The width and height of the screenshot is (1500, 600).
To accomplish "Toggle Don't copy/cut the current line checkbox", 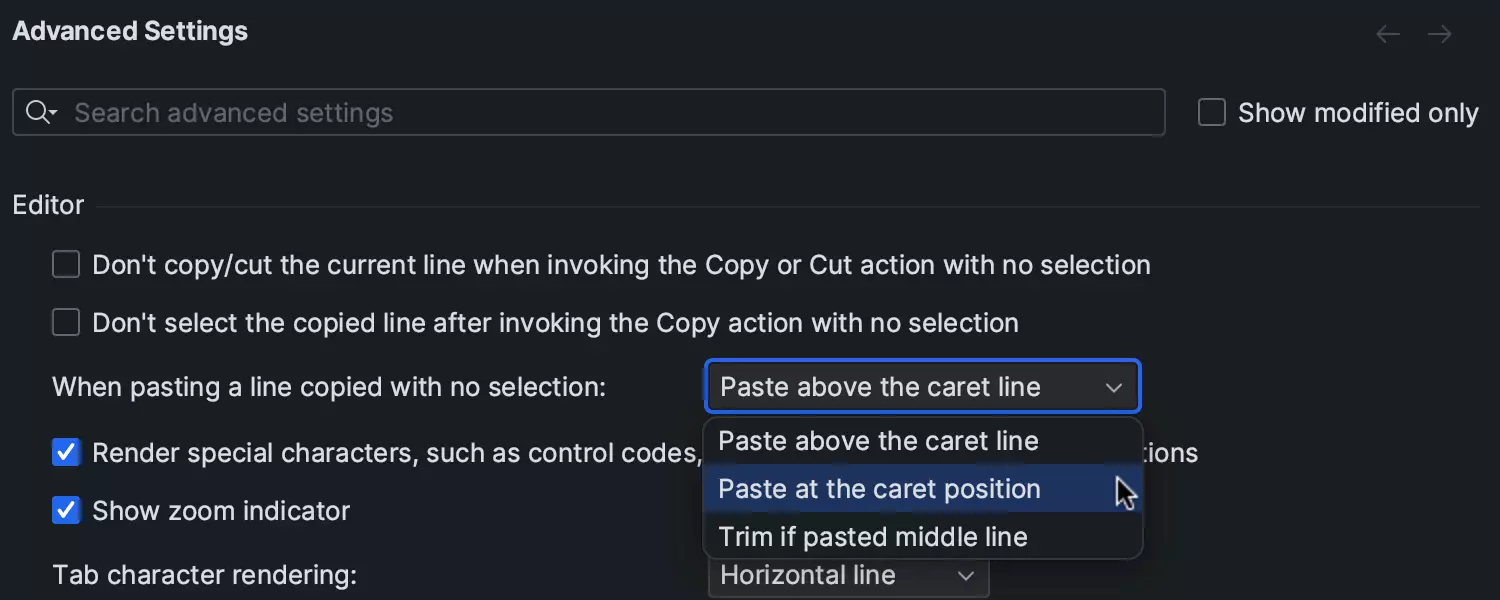I will click(x=66, y=265).
